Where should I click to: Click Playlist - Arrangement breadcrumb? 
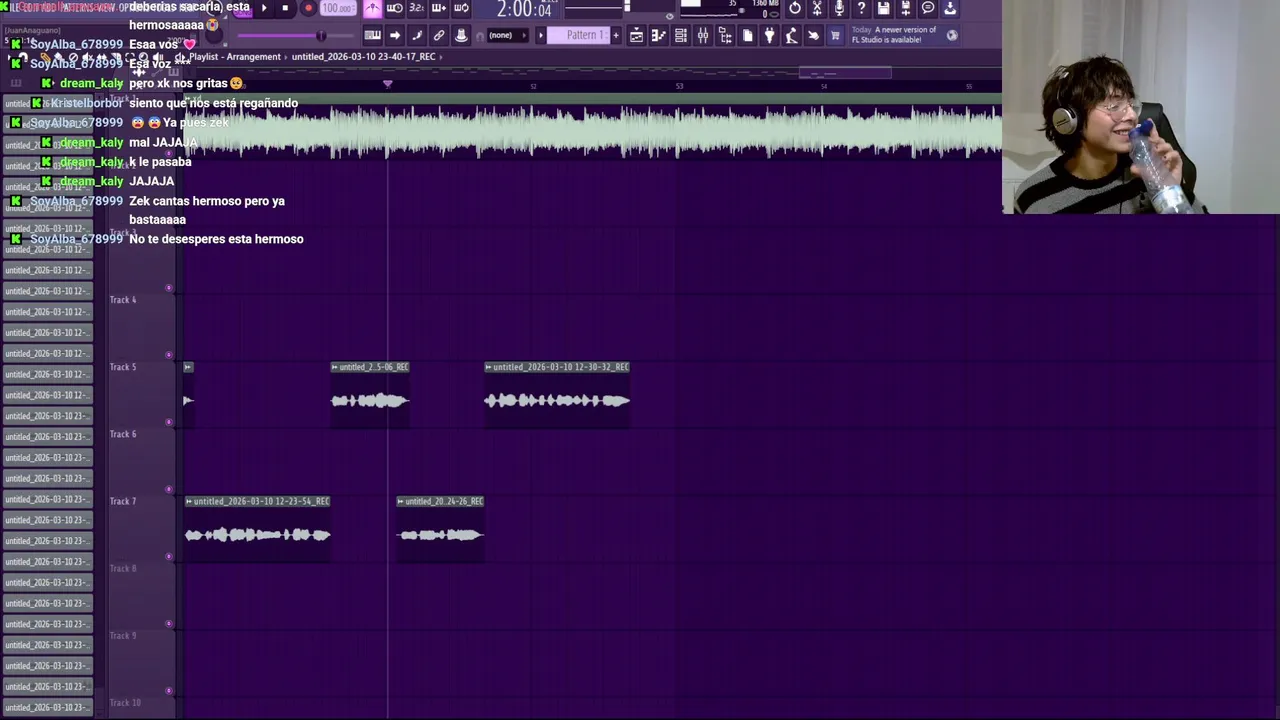click(235, 57)
